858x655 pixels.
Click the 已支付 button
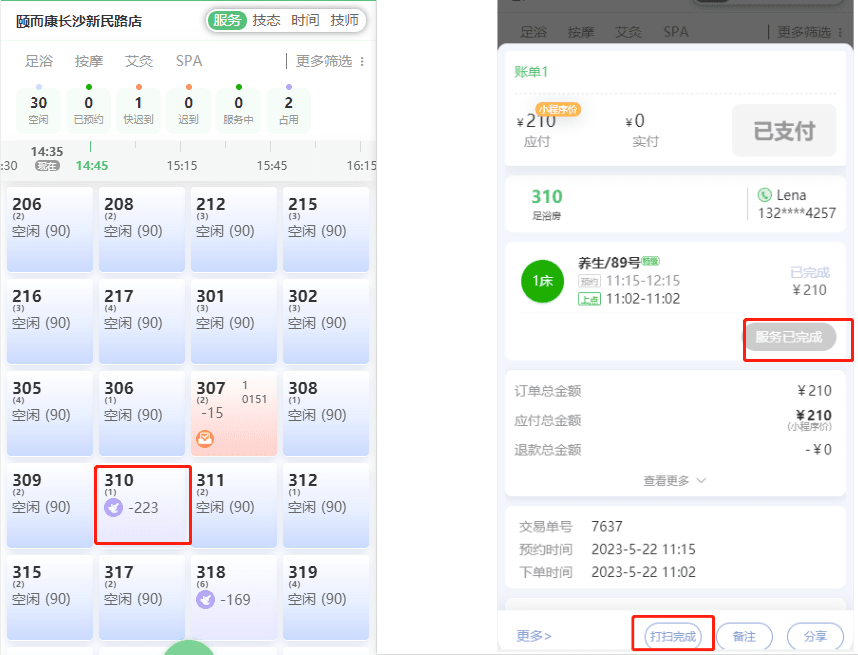coord(784,130)
